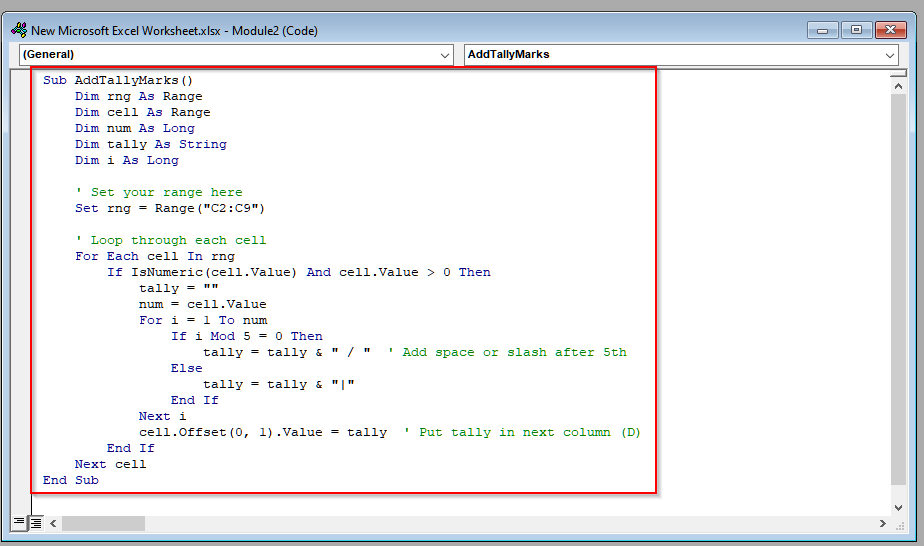Click the horizontal scrollbar left arrow
Image resolution: width=924 pixels, height=546 pixels.
[53, 523]
